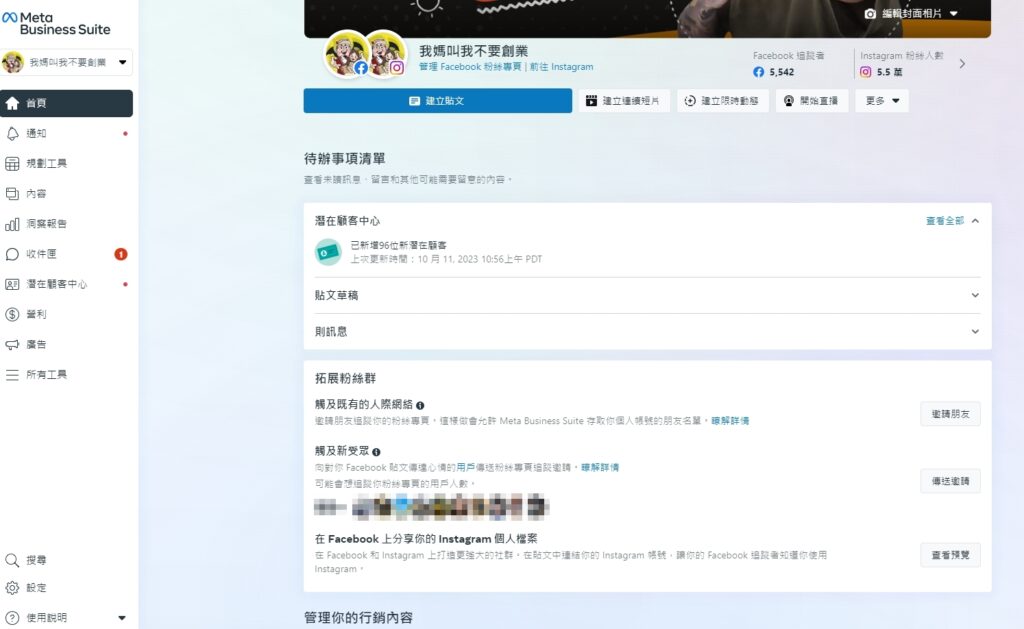Click 瞭解詳情 link under 觸及新受眾
This screenshot has height=629, width=1024.
point(600,467)
